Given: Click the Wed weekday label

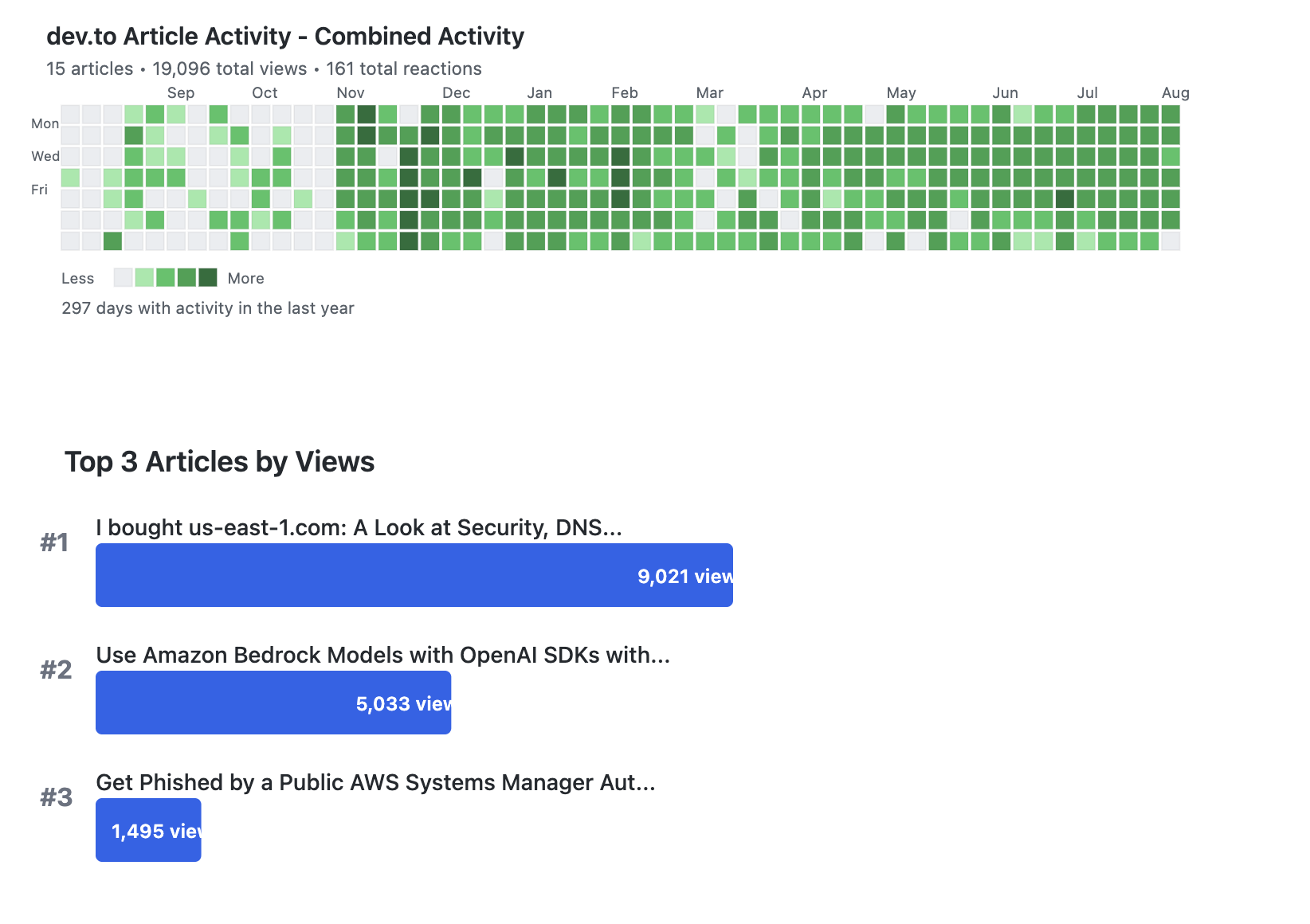Looking at the screenshot, I should pos(45,156).
